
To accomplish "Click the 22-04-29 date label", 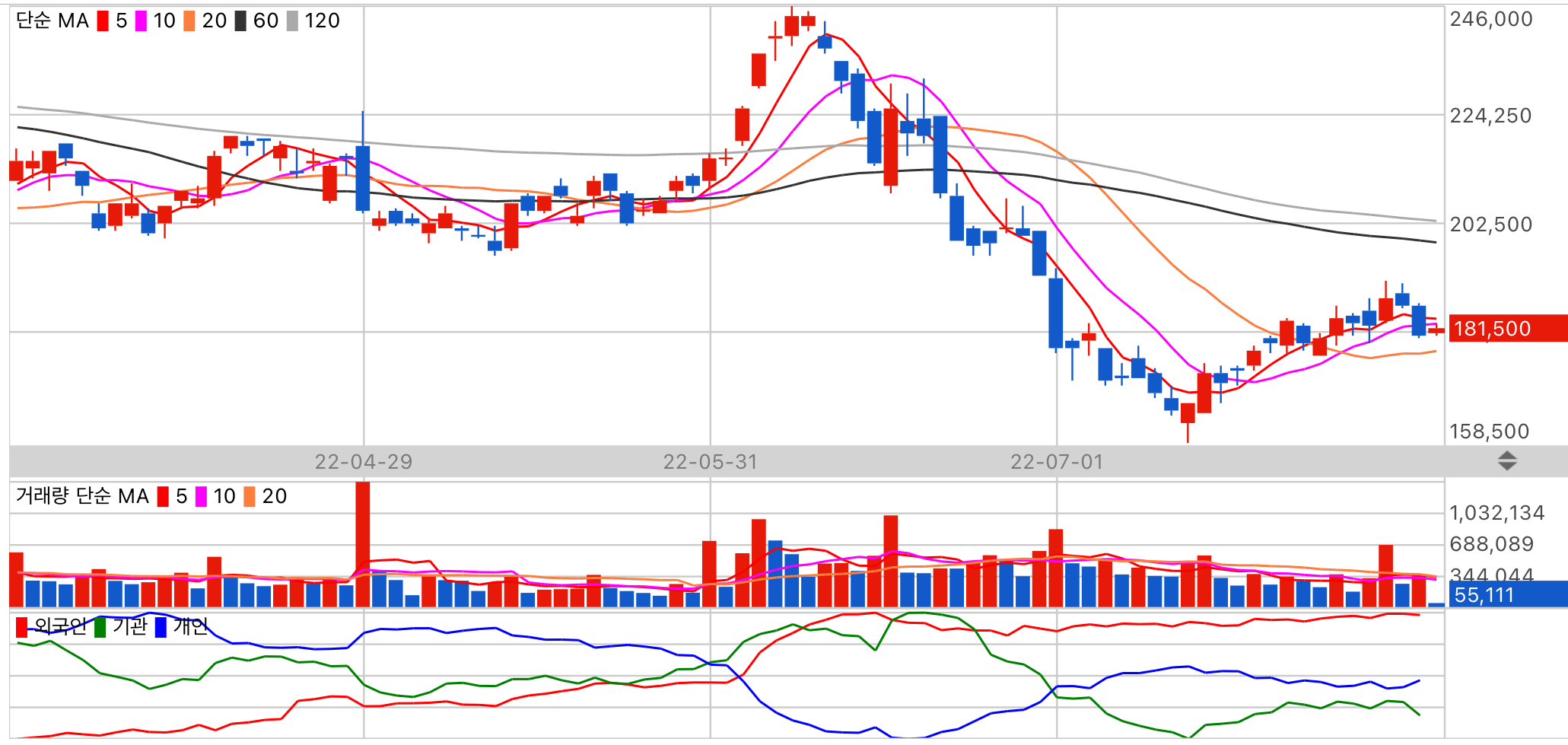I will point(364,462).
